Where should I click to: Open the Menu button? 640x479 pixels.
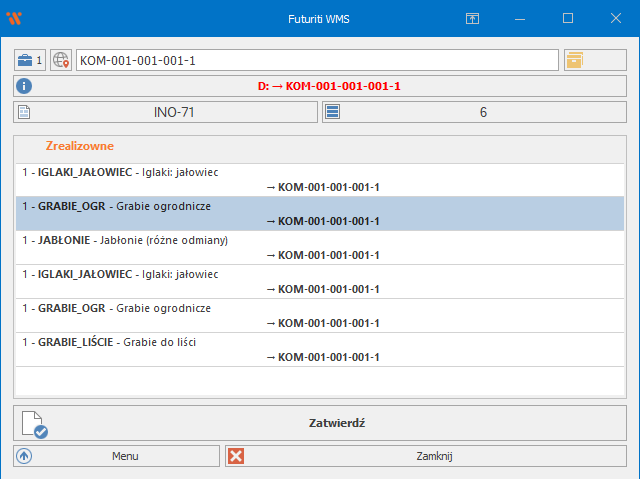point(117,456)
